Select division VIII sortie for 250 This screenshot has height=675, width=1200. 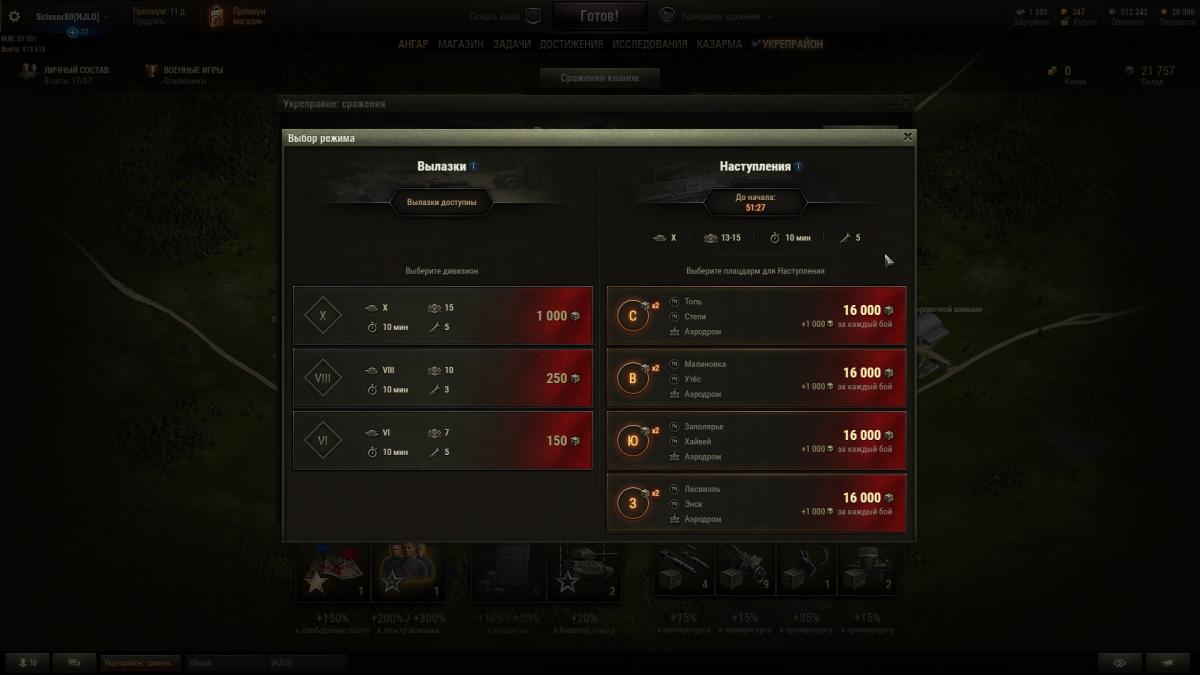(x=443, y=378)
